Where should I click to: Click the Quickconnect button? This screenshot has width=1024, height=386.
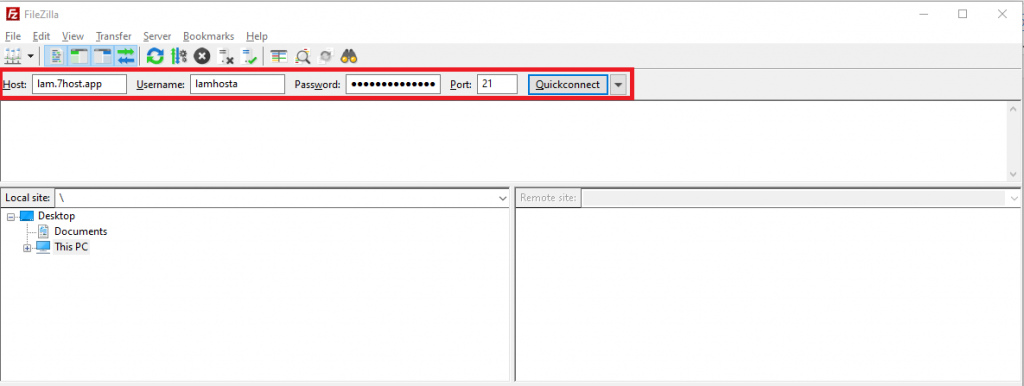click(x=568, y=84)
